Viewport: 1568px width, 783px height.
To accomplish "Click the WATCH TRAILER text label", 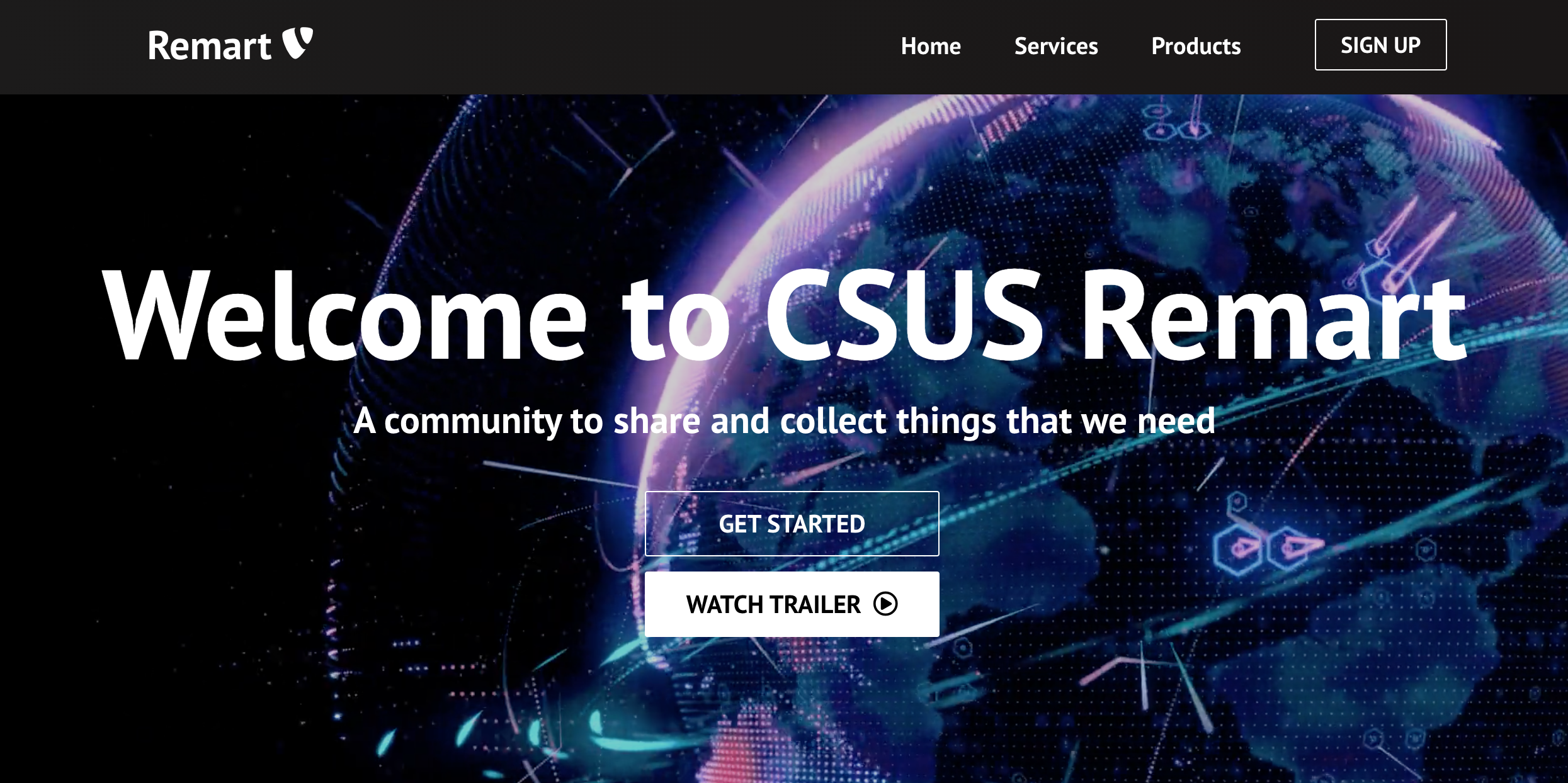I will [773, 604].
